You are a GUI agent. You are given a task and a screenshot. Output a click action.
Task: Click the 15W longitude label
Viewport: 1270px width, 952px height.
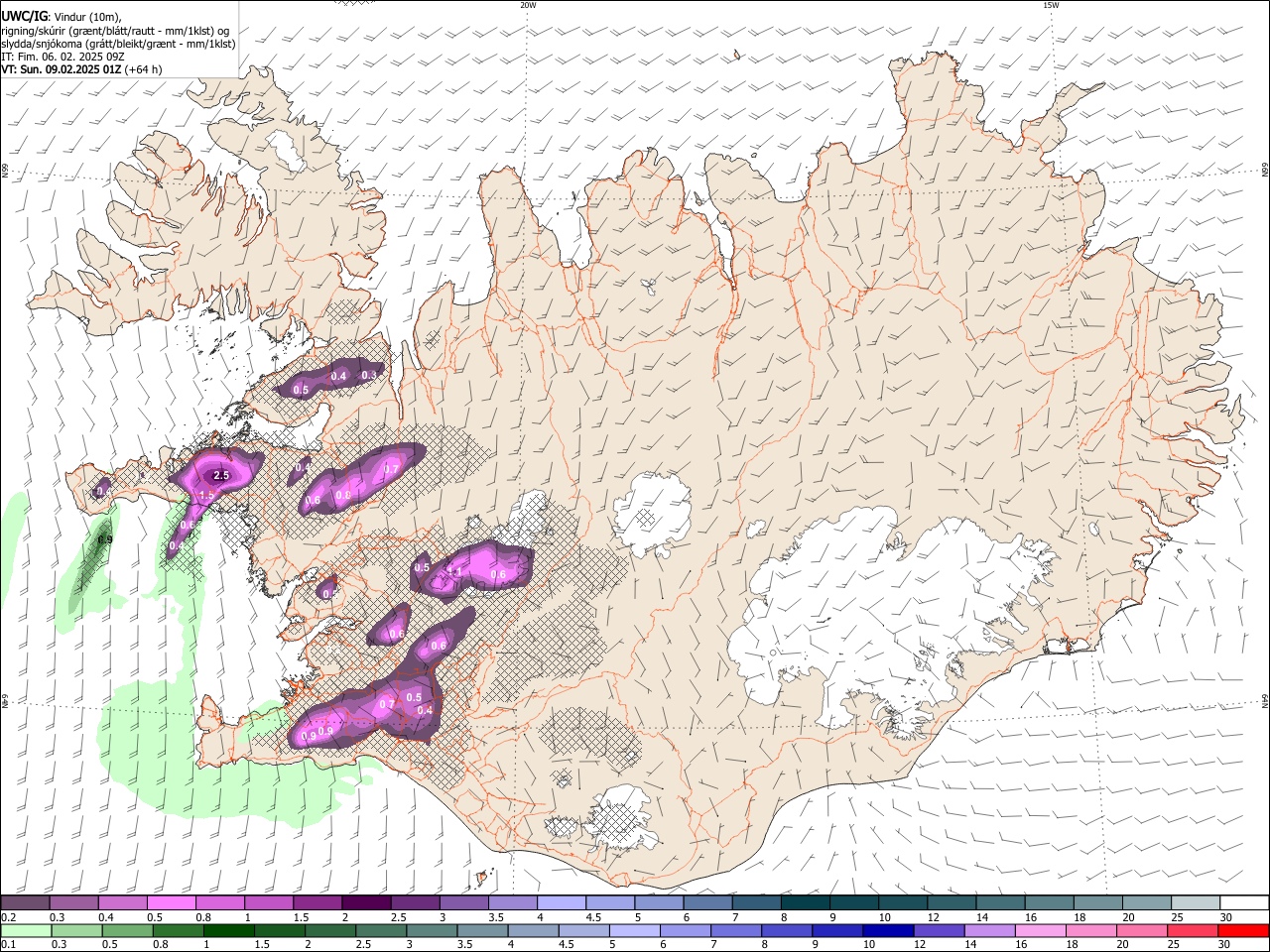click(1051, 5)
